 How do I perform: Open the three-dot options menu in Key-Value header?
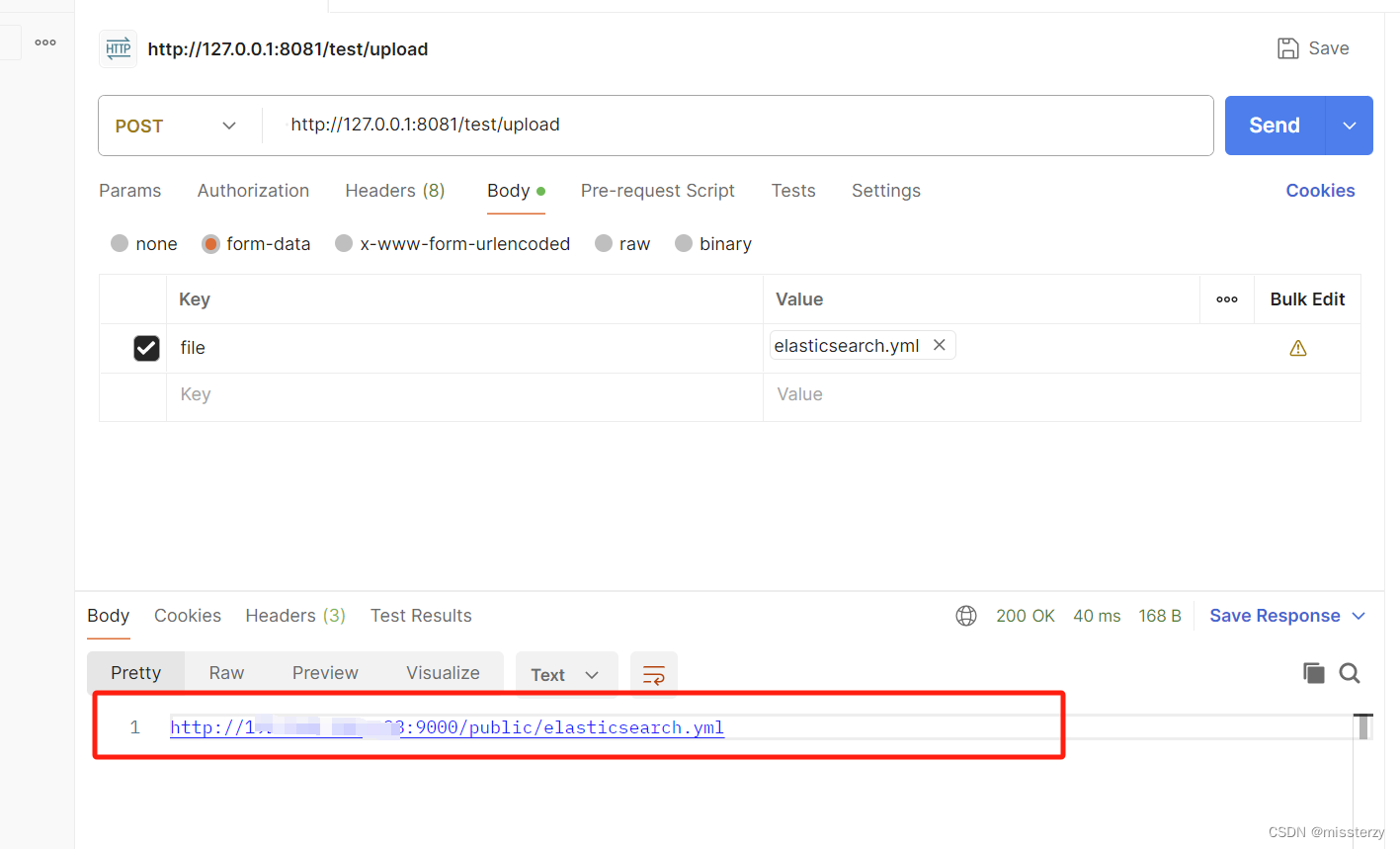(x=1227, y=298)
